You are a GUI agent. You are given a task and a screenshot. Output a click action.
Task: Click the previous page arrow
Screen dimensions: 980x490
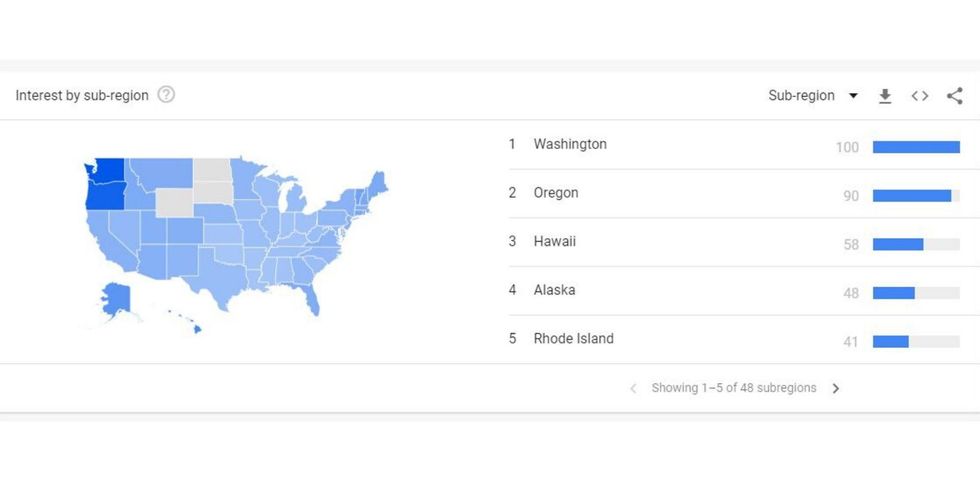coord(633,388)
